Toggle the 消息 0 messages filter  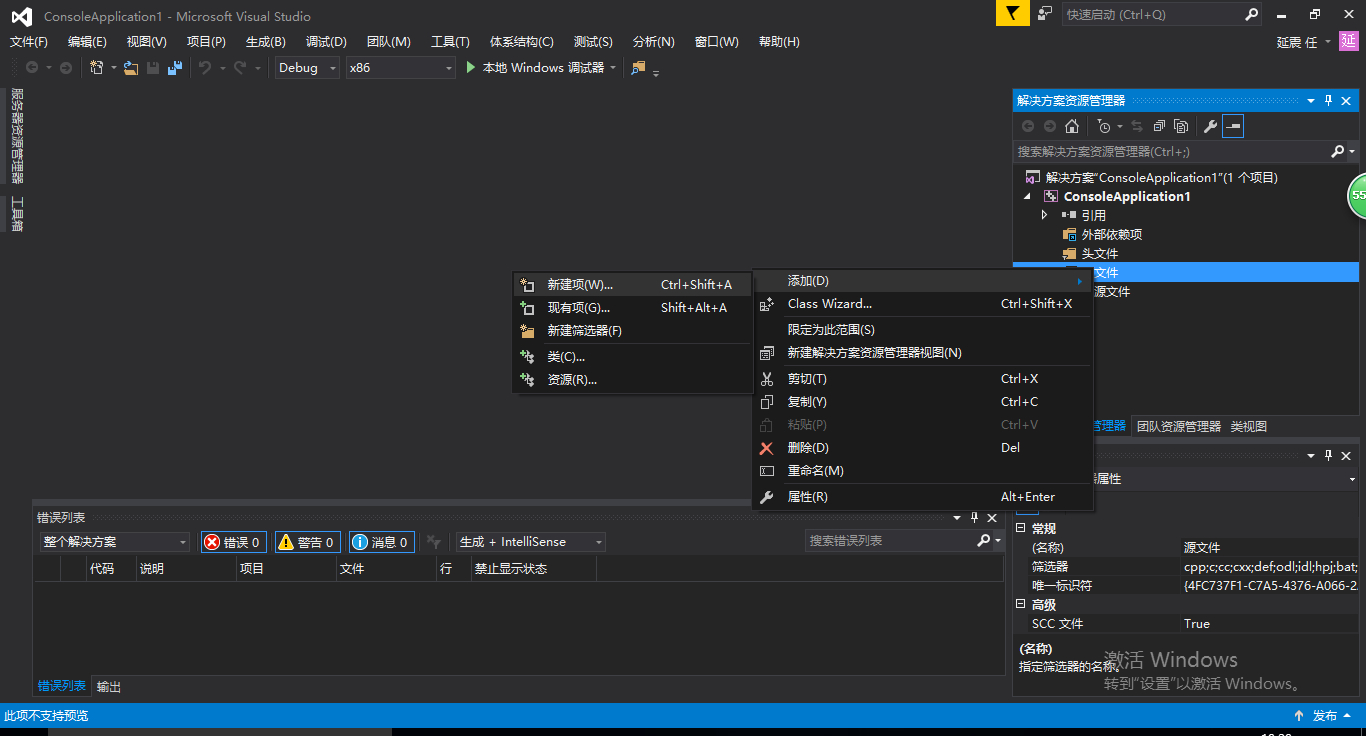click(382, 542)
